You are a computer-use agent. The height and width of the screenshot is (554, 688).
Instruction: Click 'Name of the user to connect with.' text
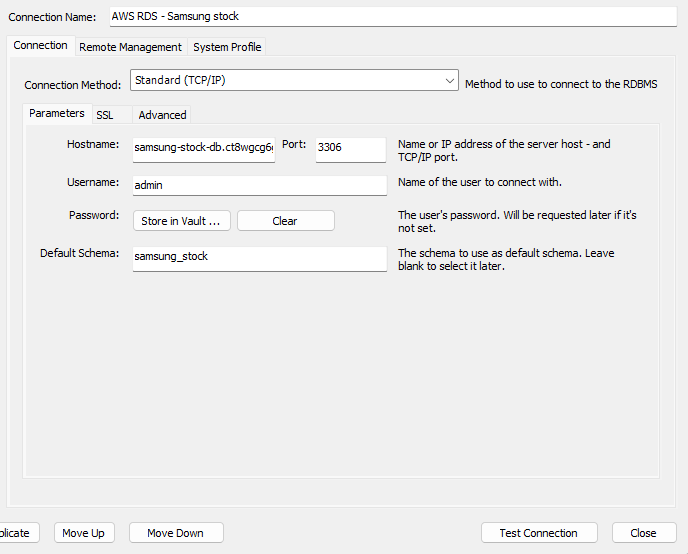click(x=480, y=182)
